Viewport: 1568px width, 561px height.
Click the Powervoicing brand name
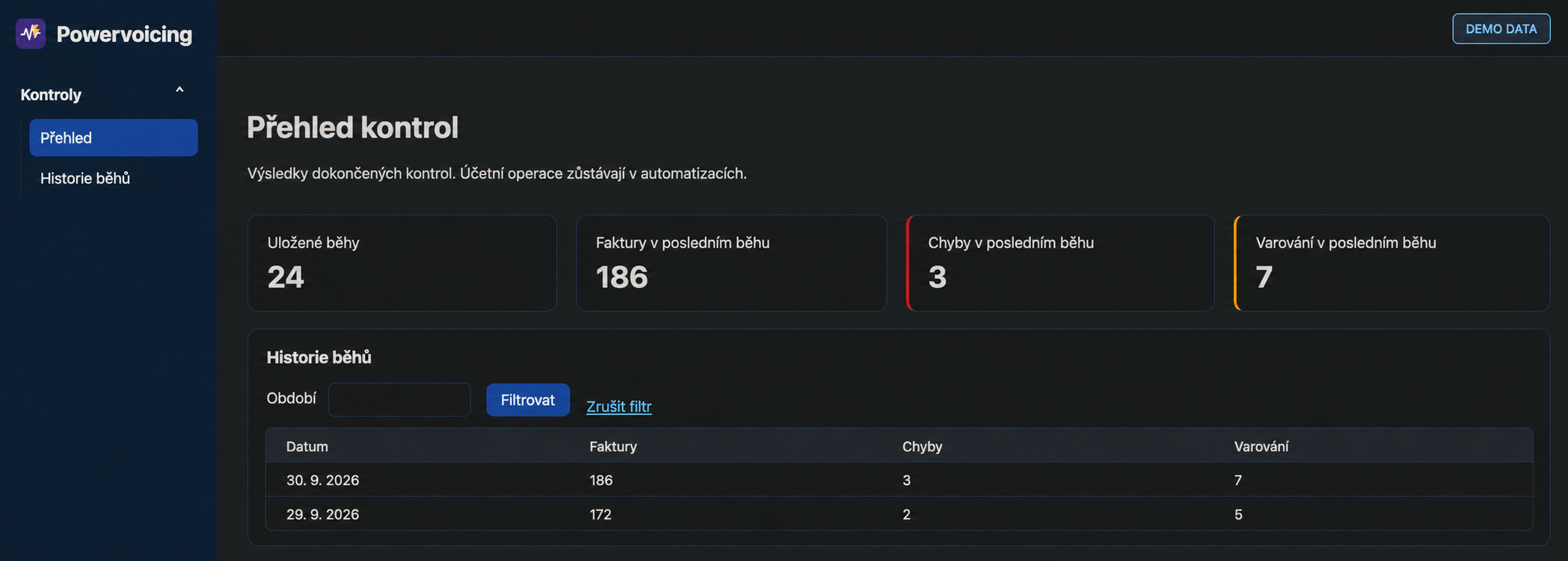(x=124, y=34)
